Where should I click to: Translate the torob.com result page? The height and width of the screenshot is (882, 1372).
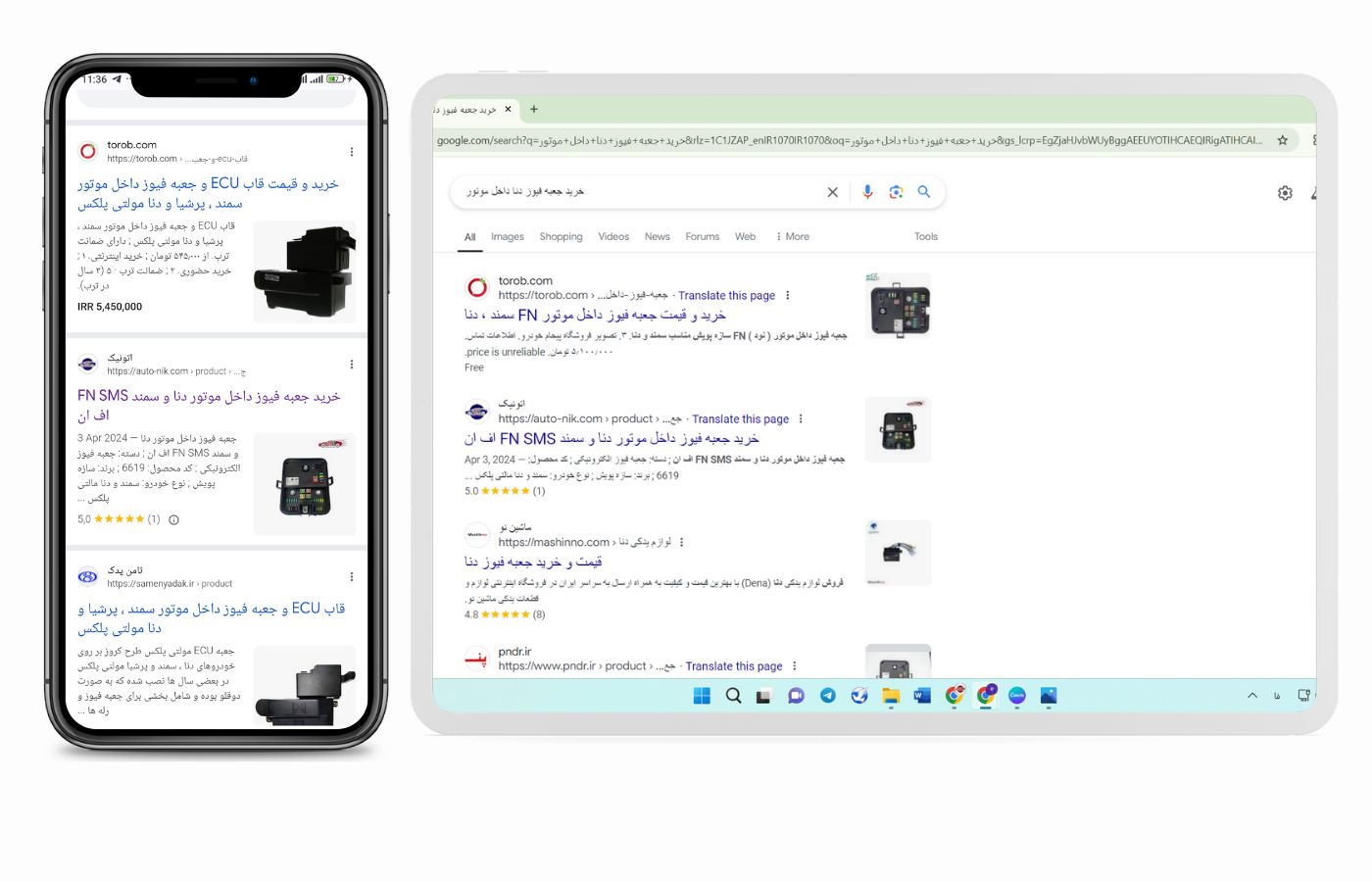(726, 295)
